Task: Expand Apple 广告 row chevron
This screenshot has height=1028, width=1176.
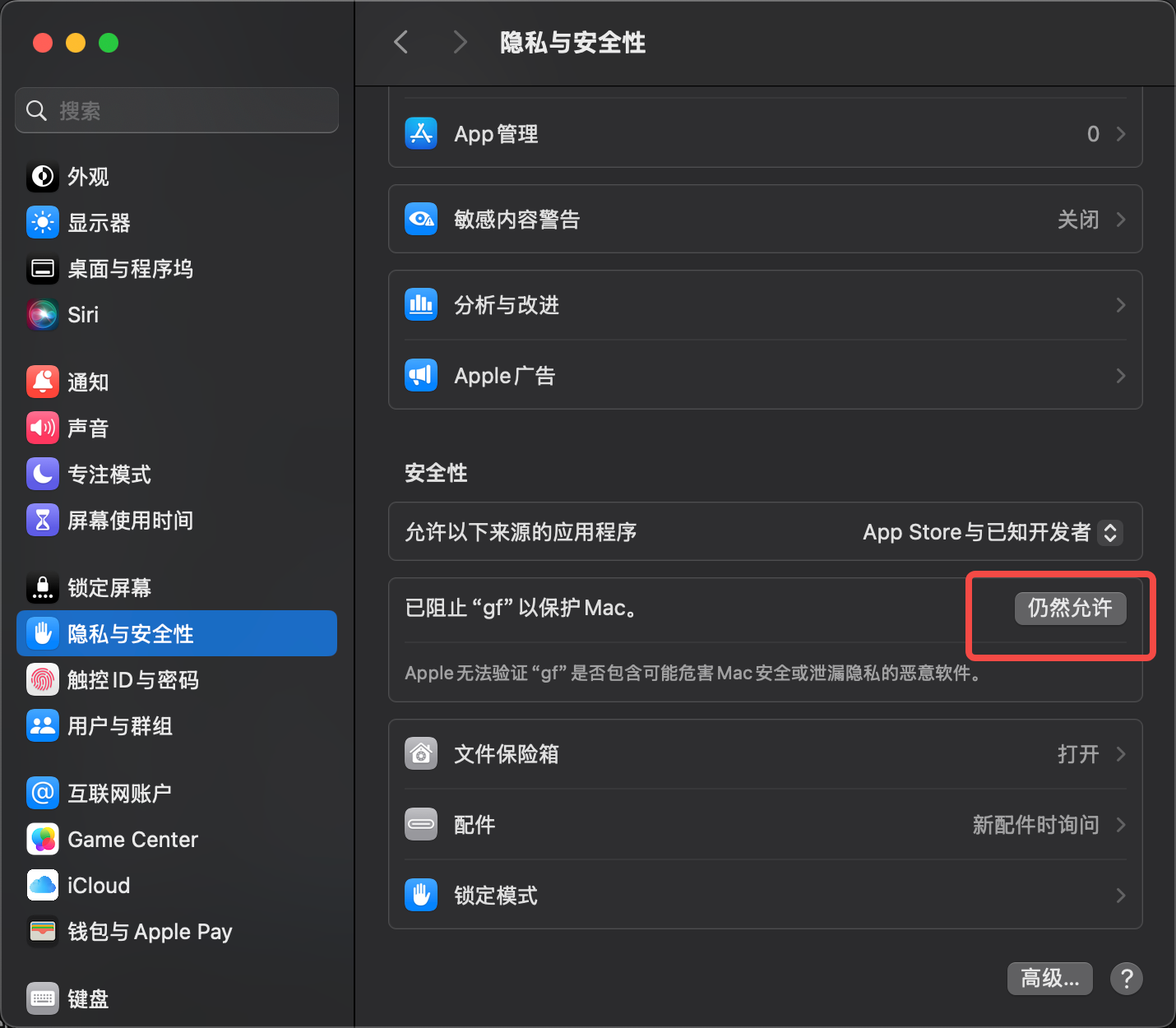Action: point(1121,376)
